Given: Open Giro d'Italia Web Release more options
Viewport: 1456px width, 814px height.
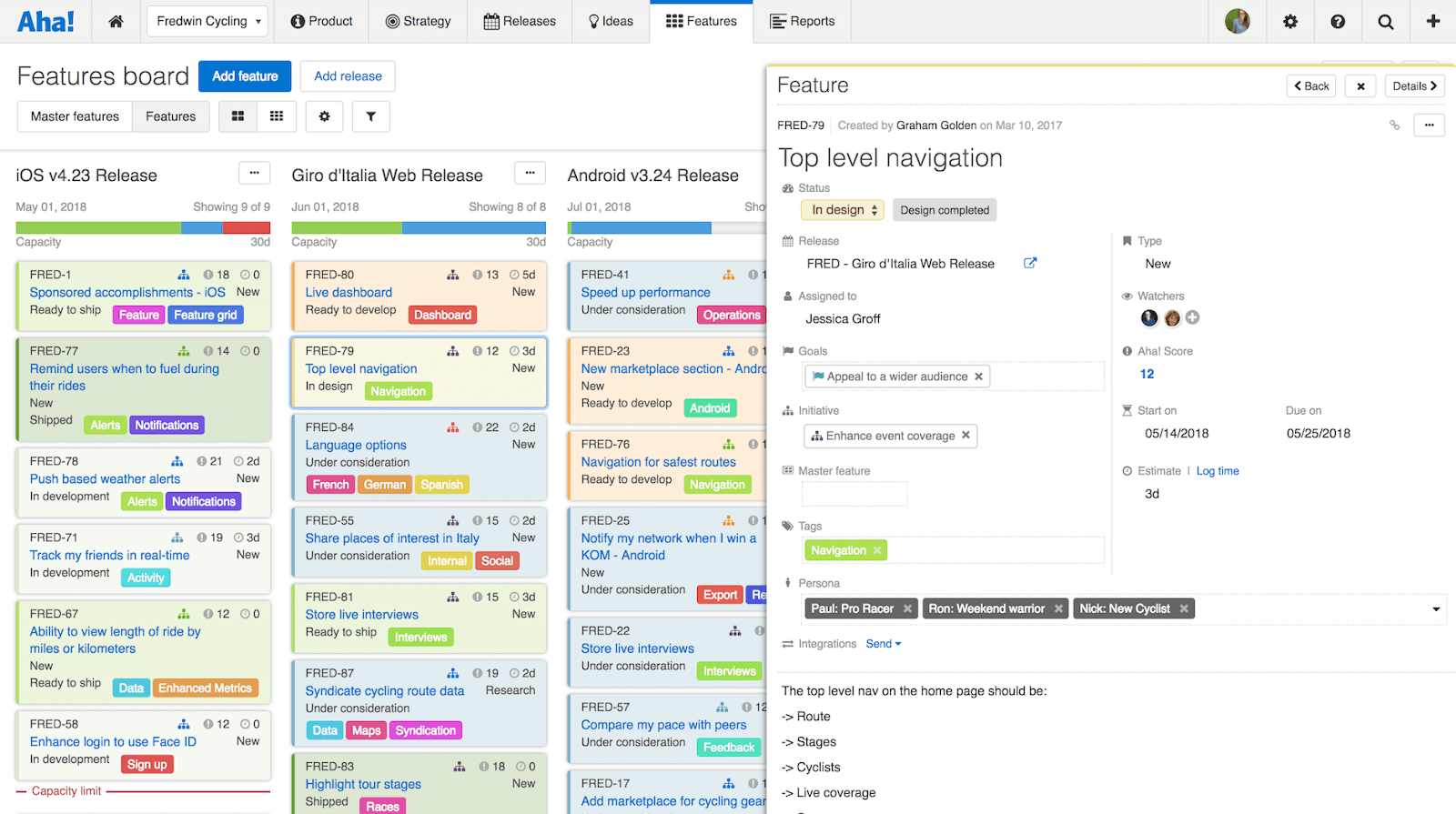Looking at the screenshot, I should tap(530, 172).
